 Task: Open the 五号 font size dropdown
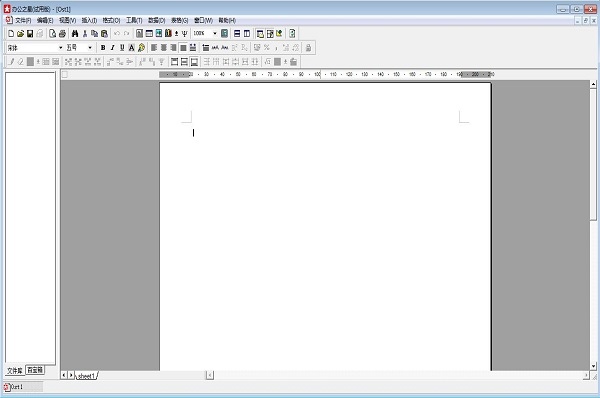[90, 48]
